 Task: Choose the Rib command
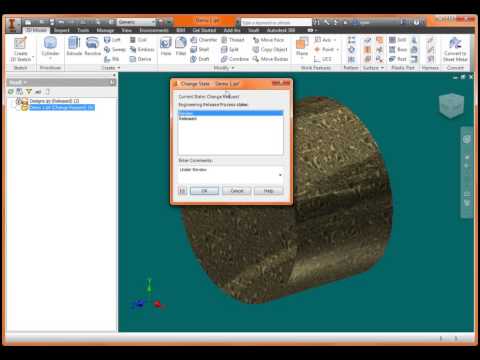[111, 59]
